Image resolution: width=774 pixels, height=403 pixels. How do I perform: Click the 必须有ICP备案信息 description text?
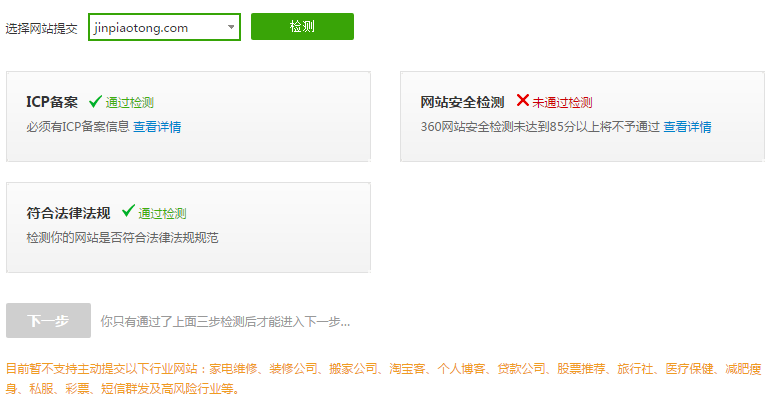click(78, 127)
